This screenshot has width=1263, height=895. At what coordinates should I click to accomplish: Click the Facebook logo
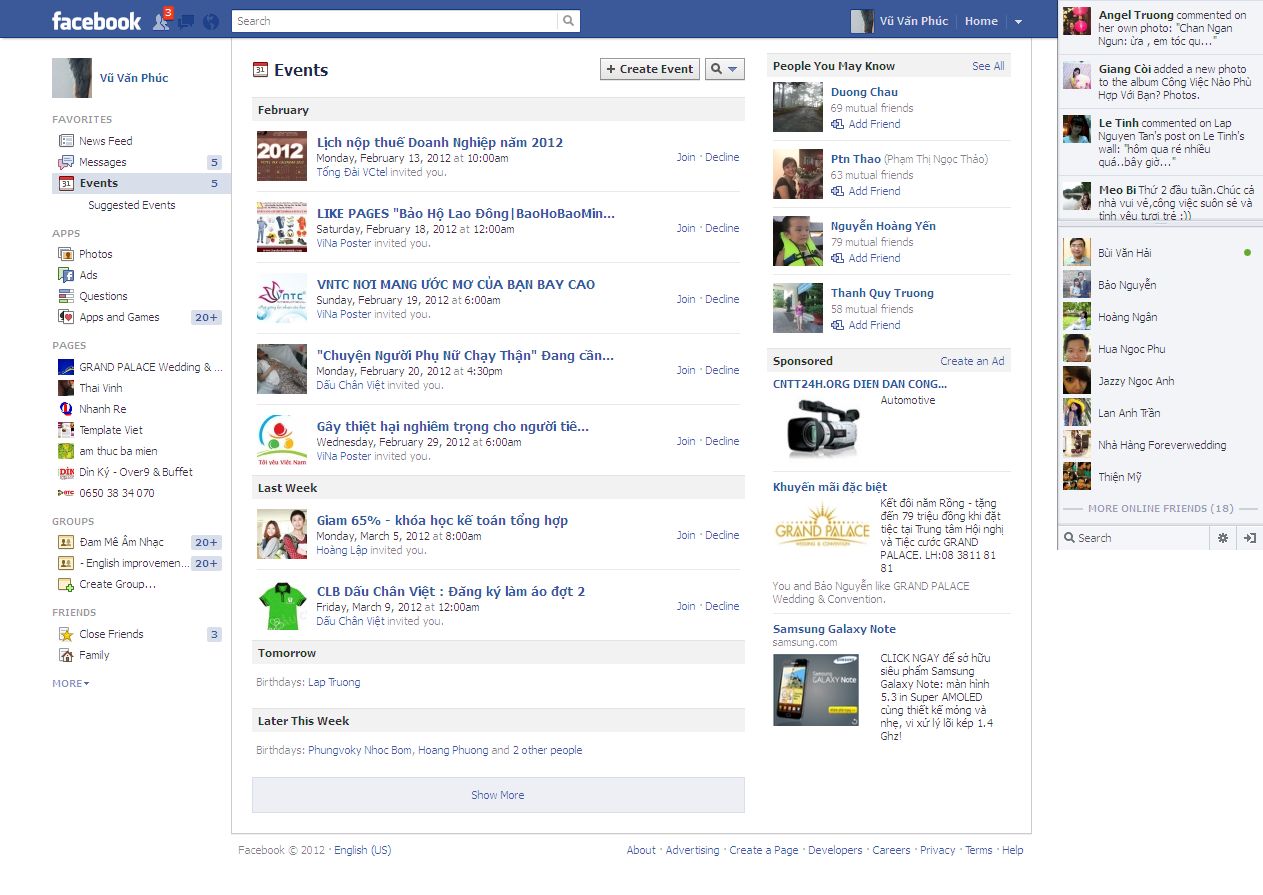point(96,21)
